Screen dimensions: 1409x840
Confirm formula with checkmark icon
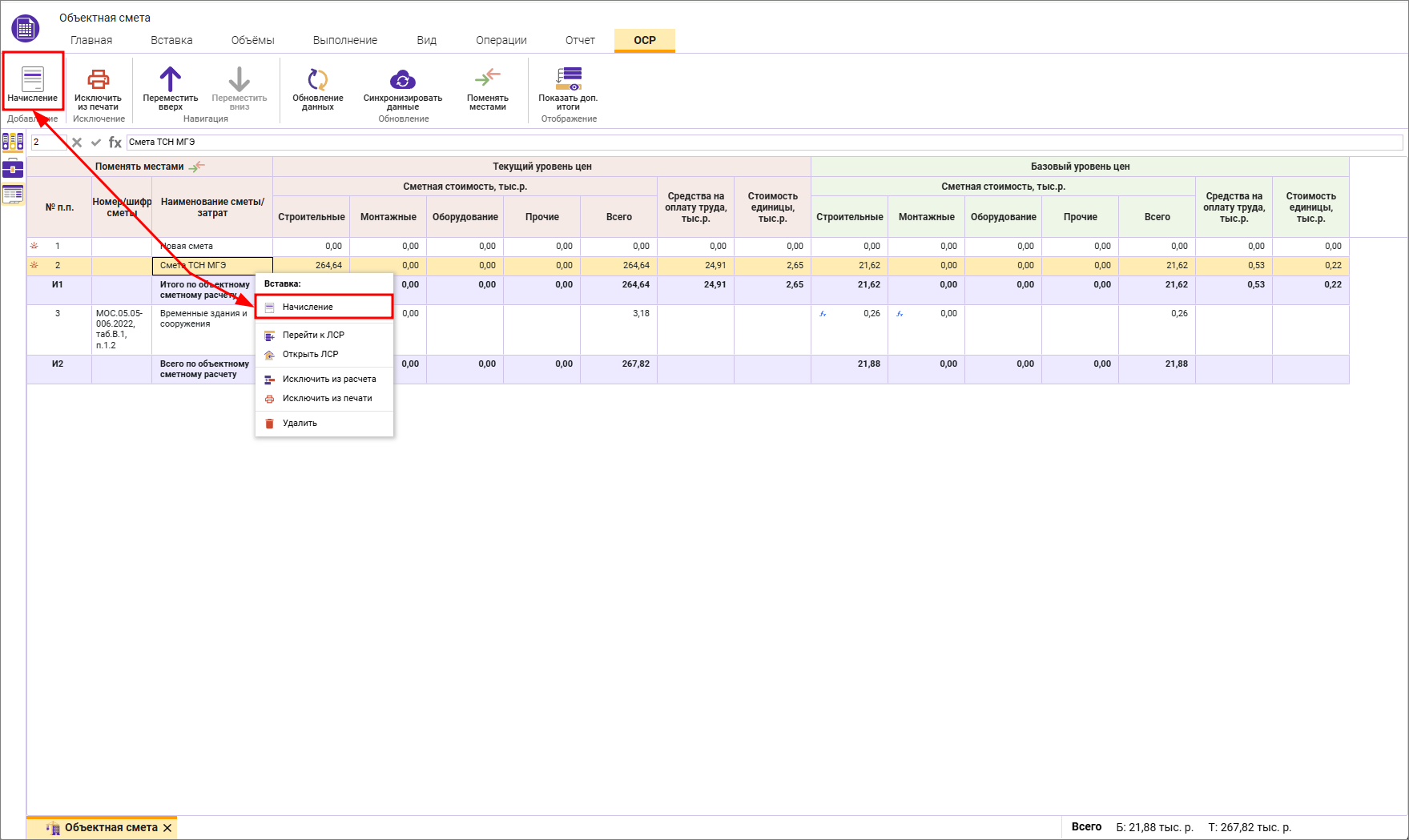pos(96,143)
